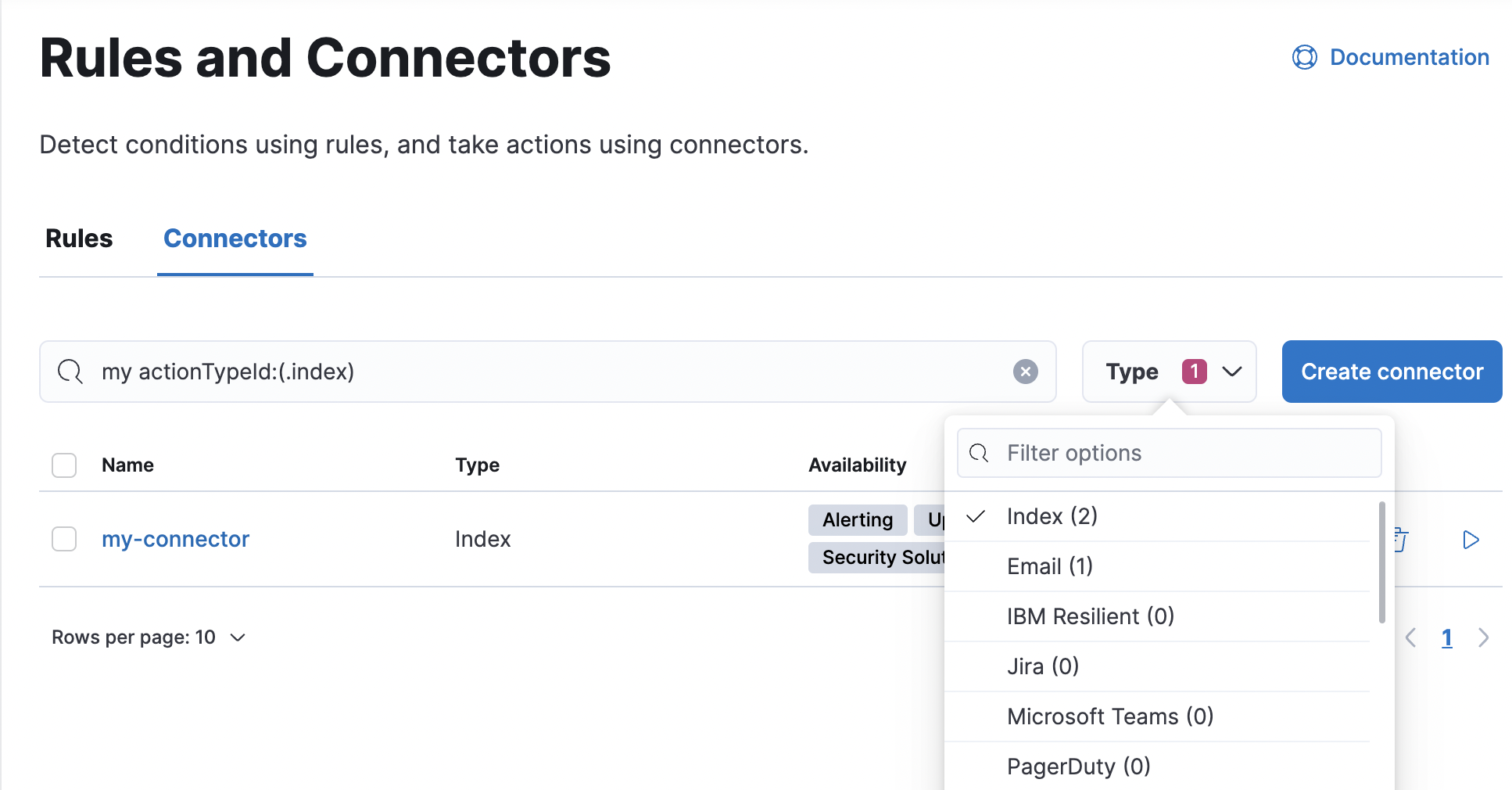The height and width of the screenshot is (790, 1512).
Task: Click the magnifier icon in the search bar
Action: (x=70, y=372)
